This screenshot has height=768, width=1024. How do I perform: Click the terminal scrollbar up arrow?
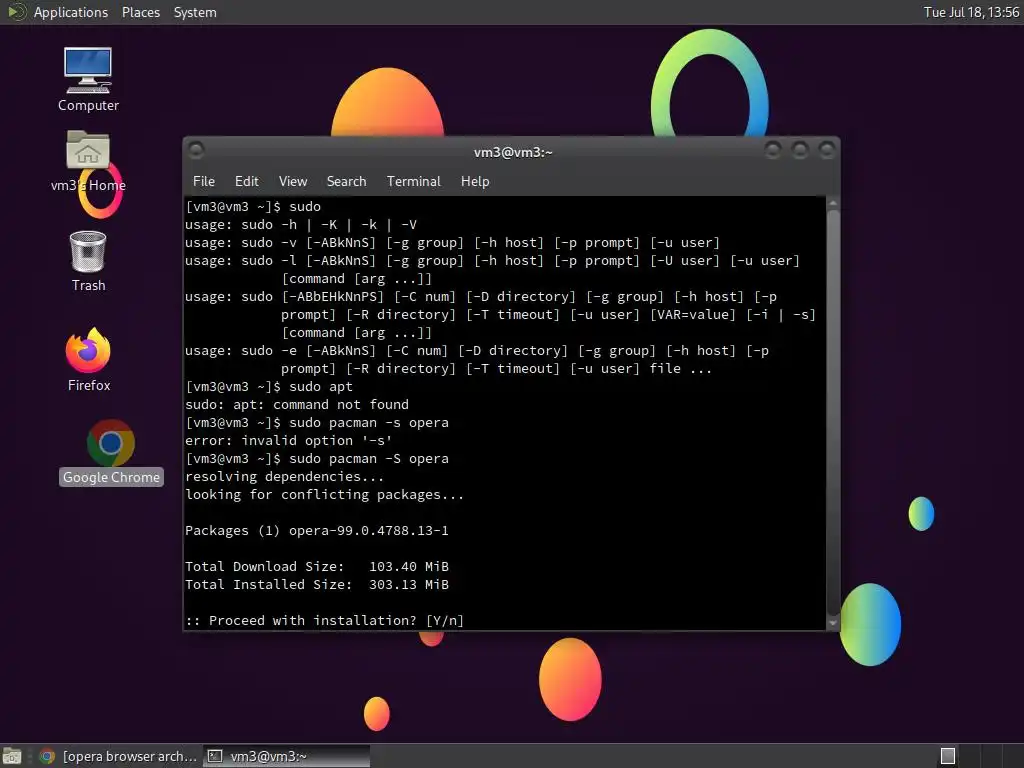[833, 204]
